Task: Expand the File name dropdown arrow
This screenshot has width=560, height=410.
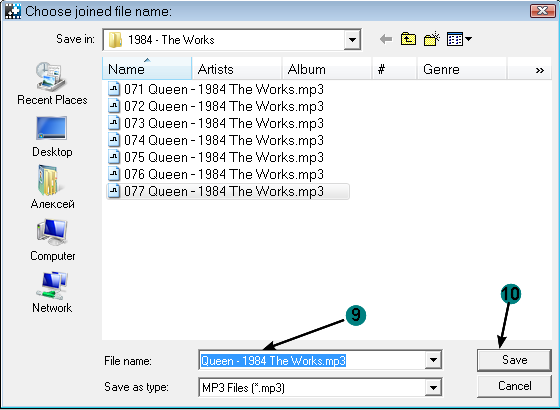Action: (x=433, y=360)
